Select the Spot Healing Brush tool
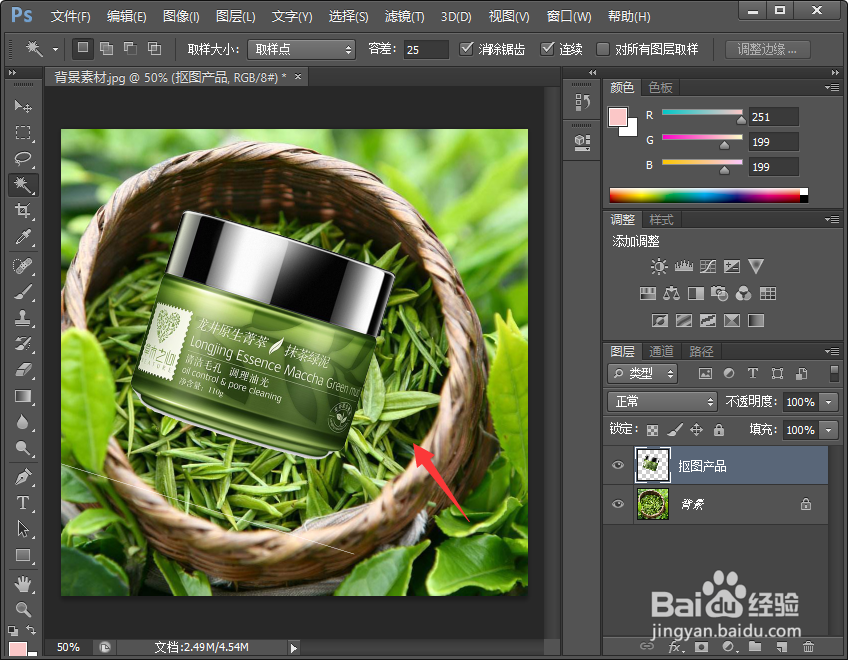 23,266
